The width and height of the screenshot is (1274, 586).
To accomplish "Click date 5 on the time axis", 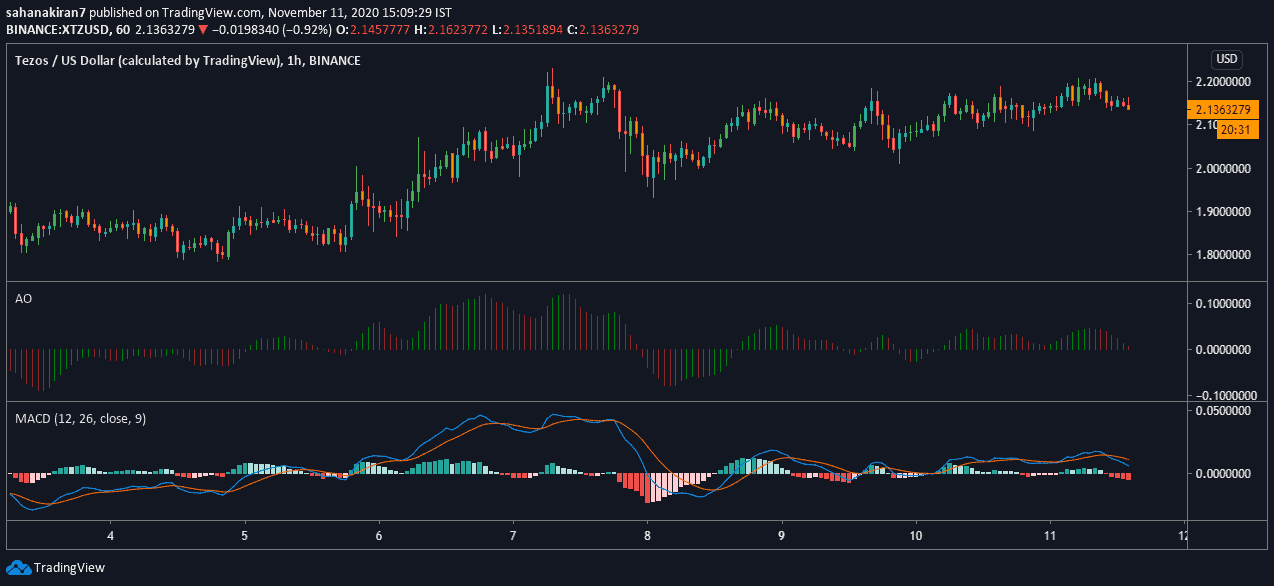I will pyautogui.click(x=245, y=535).
